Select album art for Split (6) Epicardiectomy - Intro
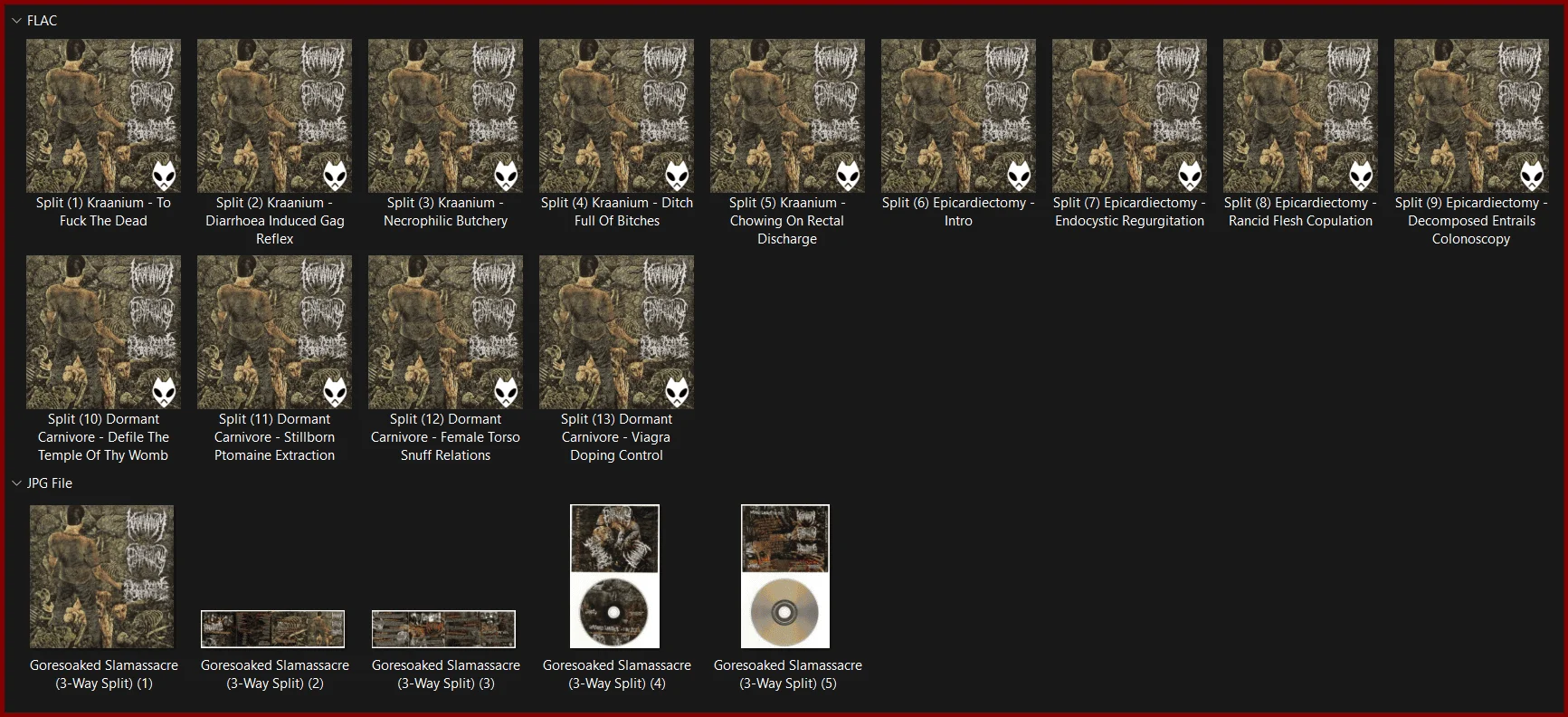 pyautogui.click(x=958, y=116)
